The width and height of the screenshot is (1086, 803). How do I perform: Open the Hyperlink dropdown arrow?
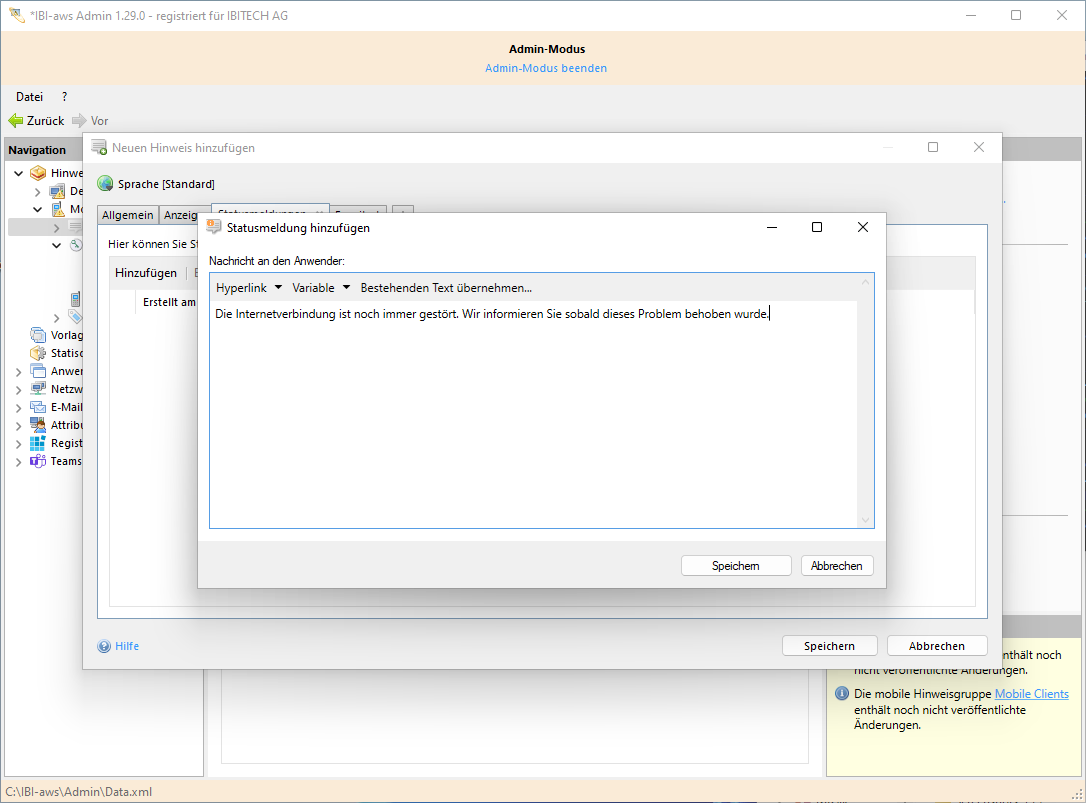click(278, 288)
